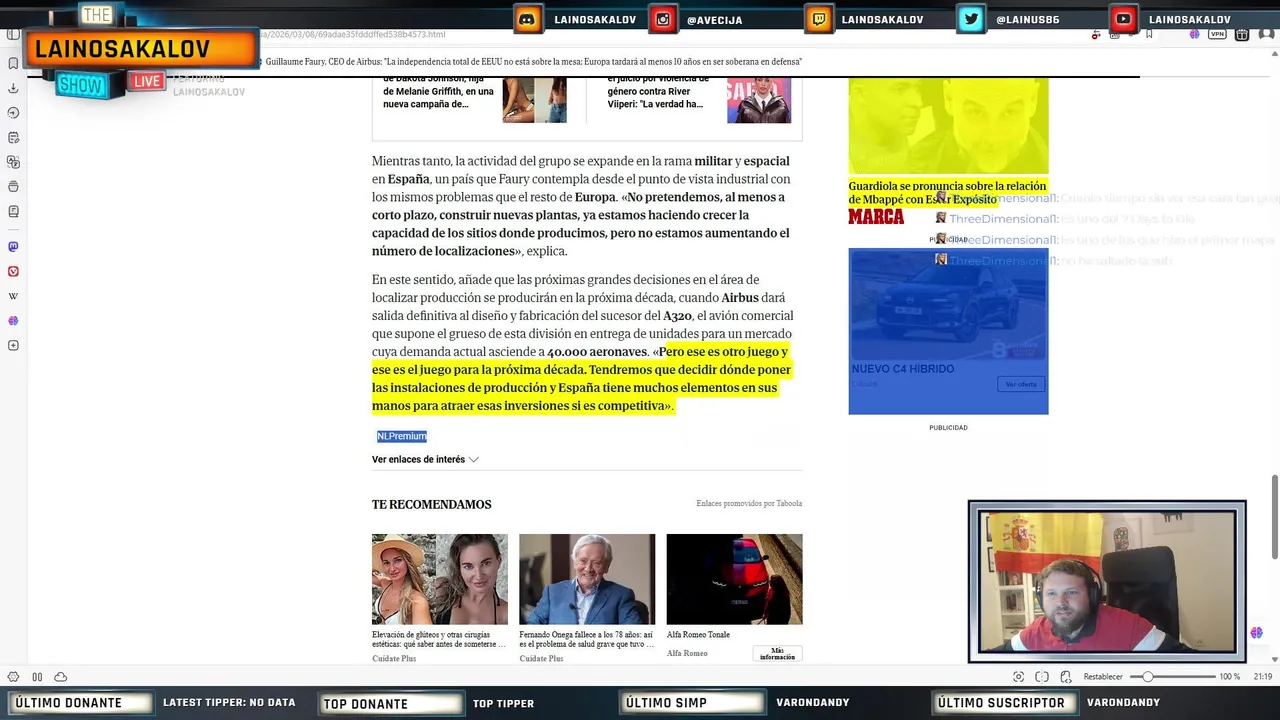
Task: Click the MARCA logo
Action: (876, 217)
